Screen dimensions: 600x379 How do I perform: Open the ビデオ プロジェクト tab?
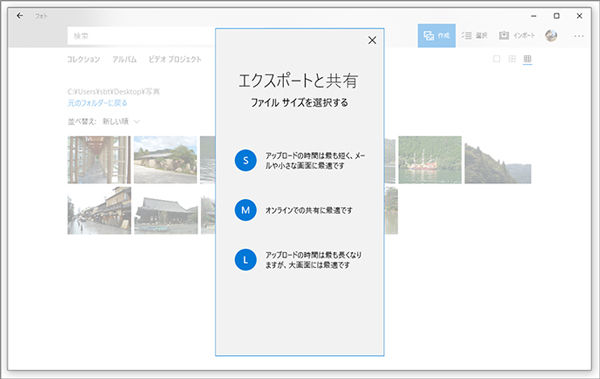[175, 59]
